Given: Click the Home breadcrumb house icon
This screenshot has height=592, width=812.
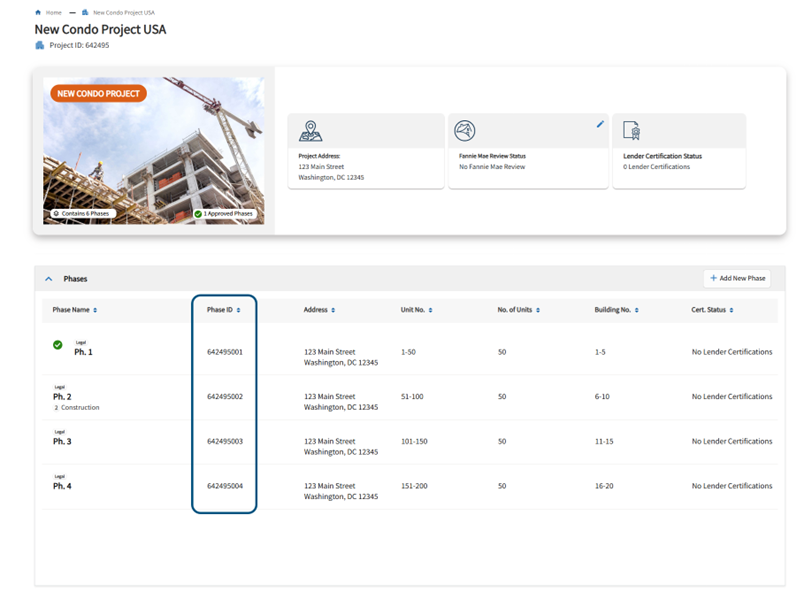Looking at the screenshot, I should [38, 12].
